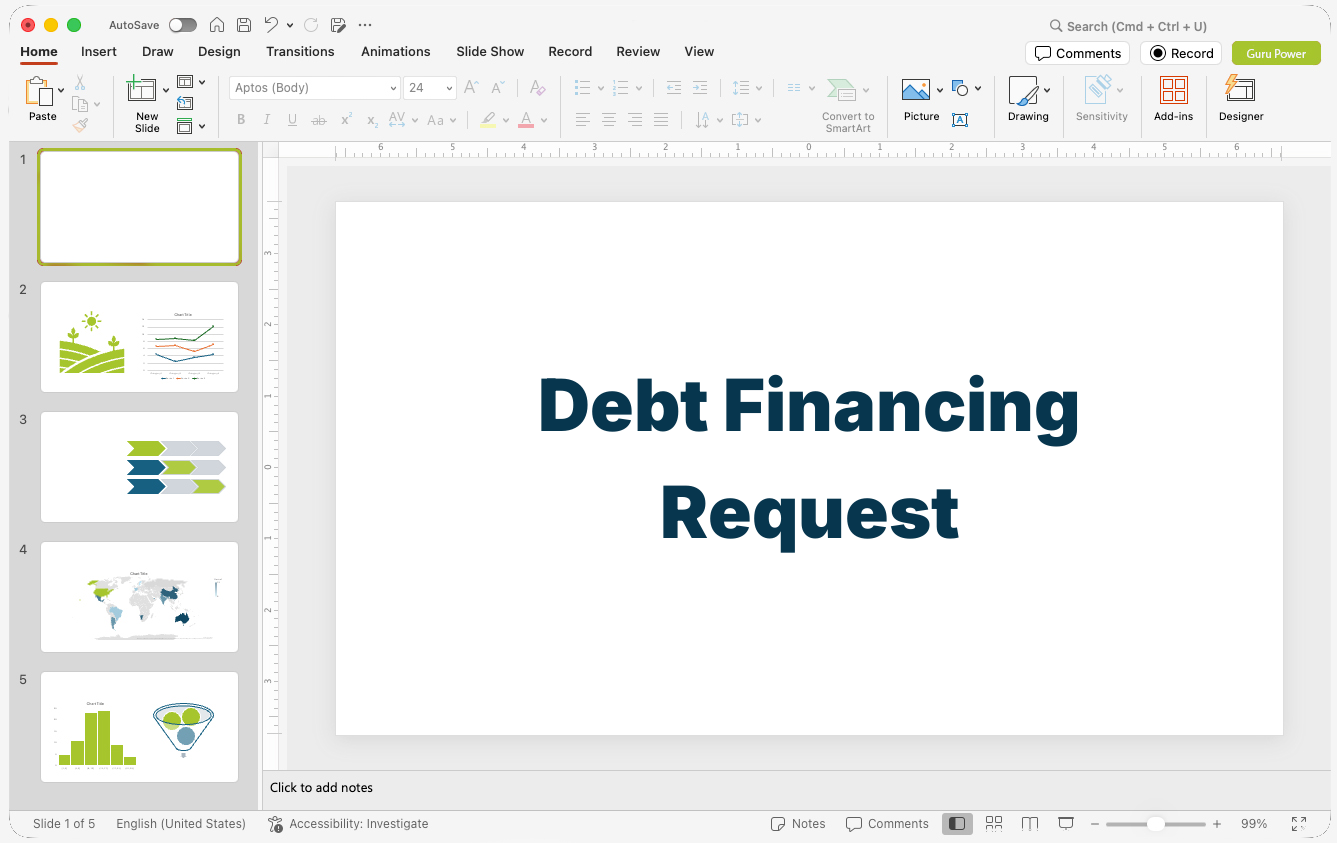Click the Save floppy disk icon
1337x843 pixels.
[x=244, y=25]
